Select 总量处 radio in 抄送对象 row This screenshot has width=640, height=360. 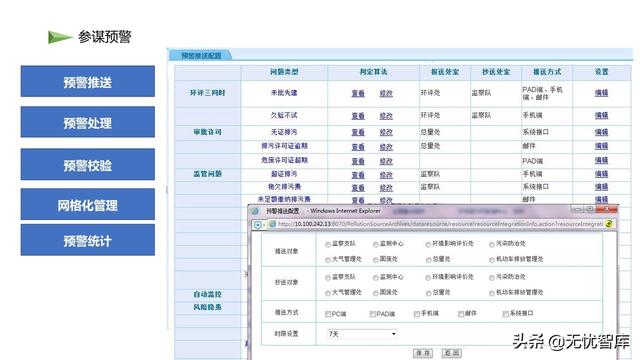coord(428,293)
